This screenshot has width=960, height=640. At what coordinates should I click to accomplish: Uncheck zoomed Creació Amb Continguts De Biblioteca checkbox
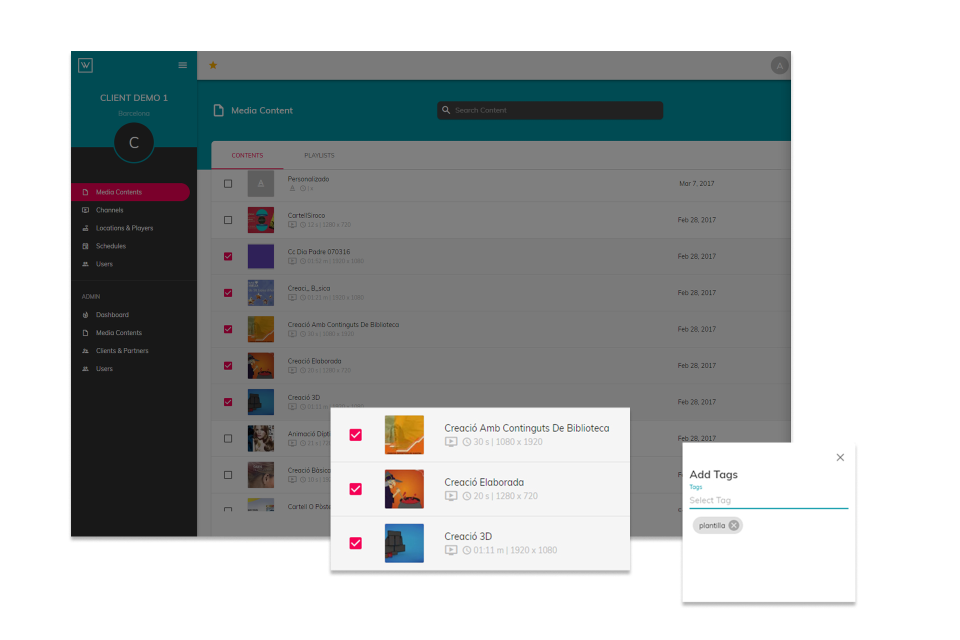[356, 435]
